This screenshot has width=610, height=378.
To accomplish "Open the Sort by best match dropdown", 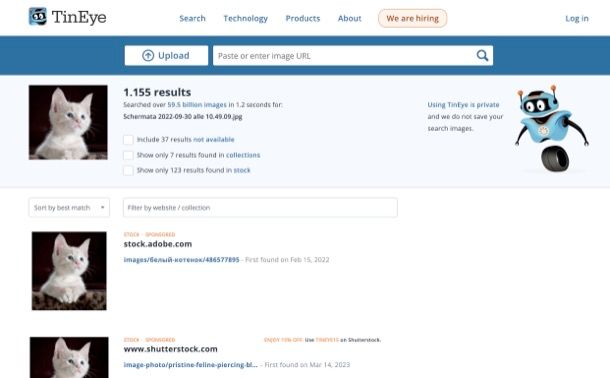I will click(69, 208).
